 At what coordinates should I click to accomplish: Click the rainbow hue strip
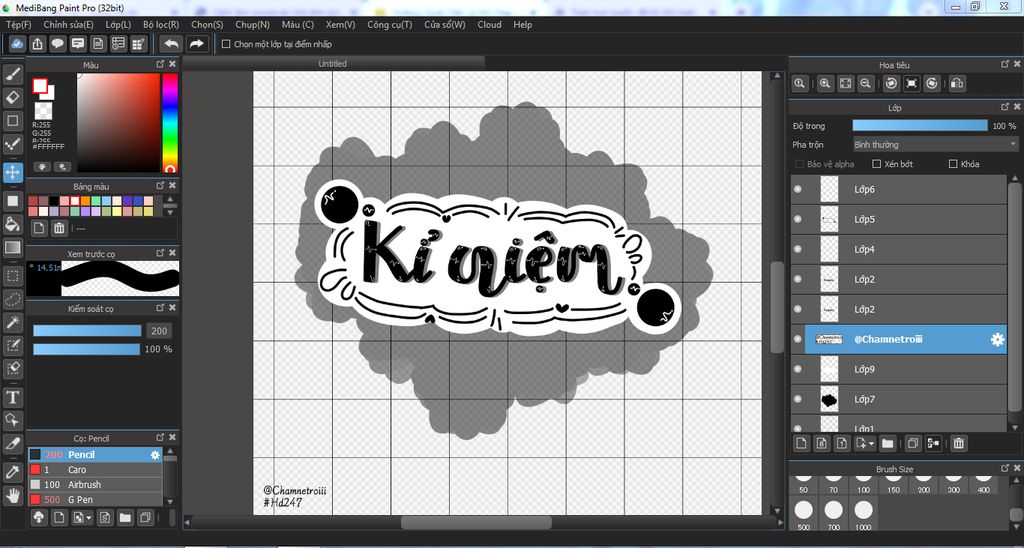click(170, 123)
